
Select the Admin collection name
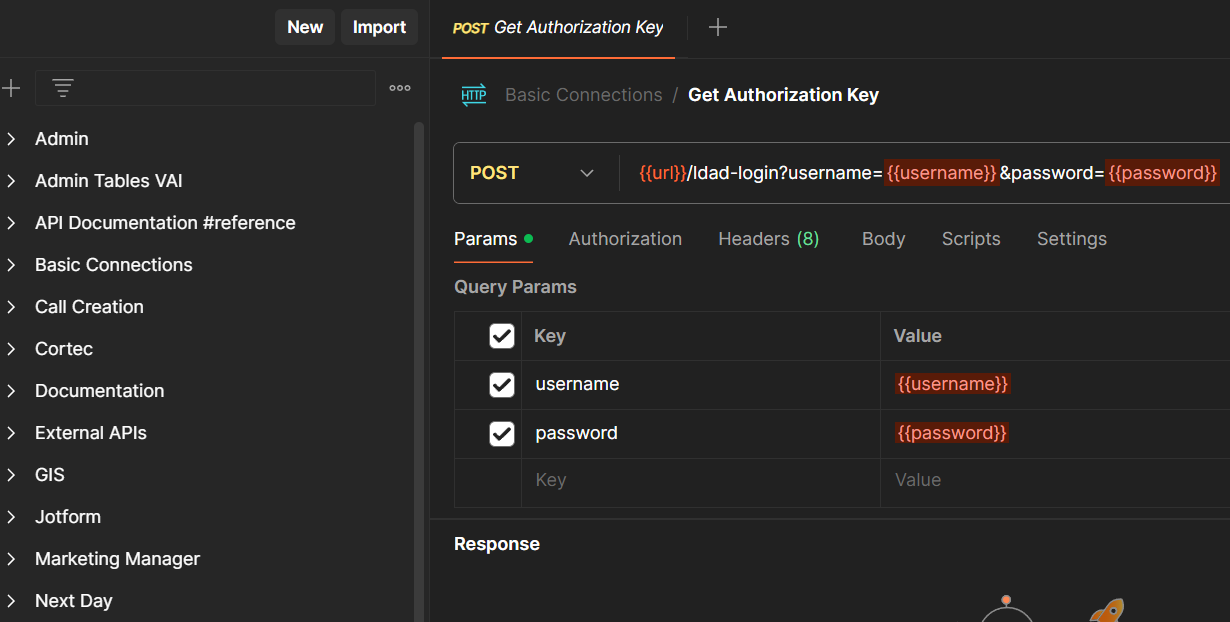(x=62, y=139)
